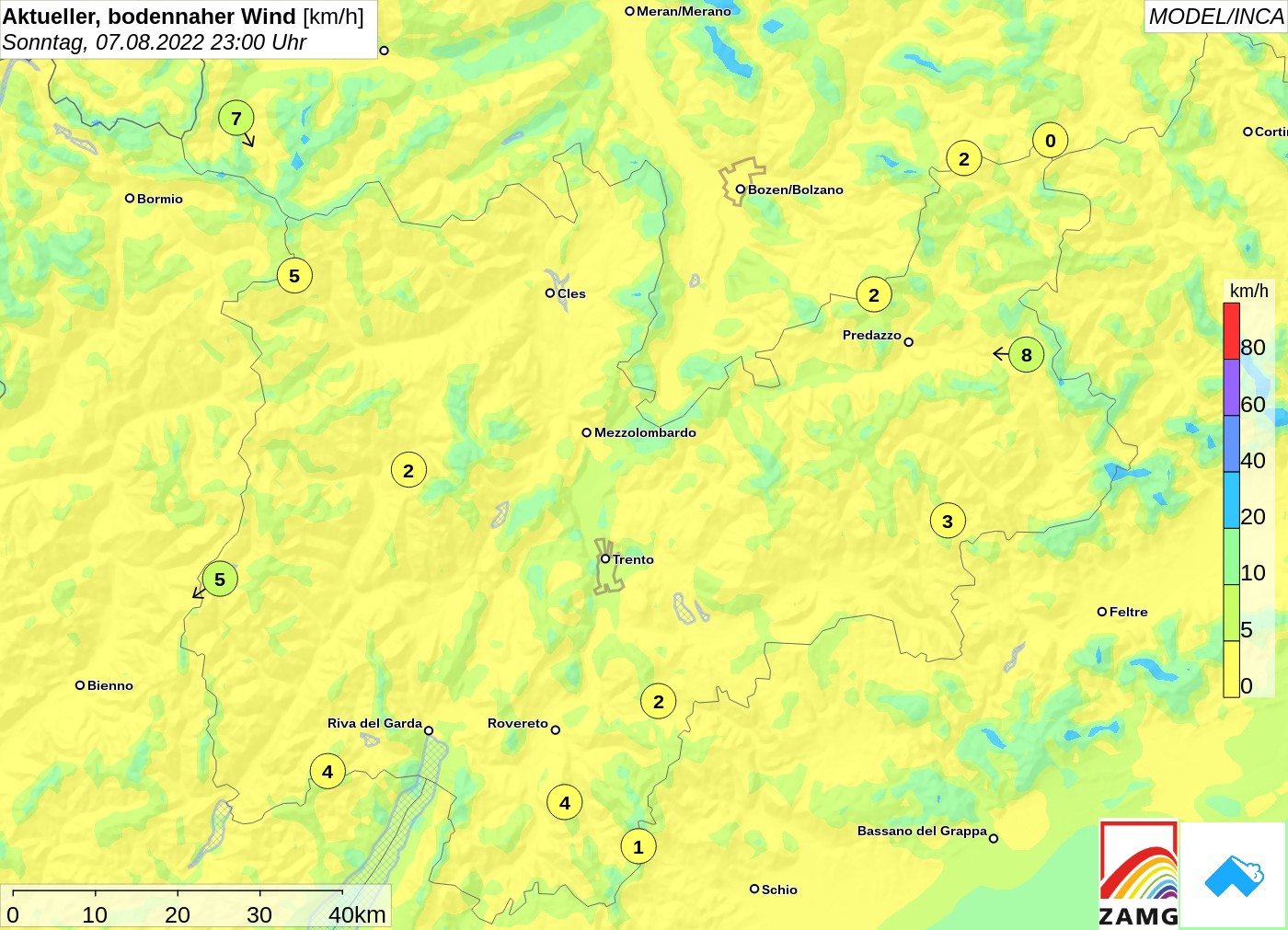Image resolution: width=1288 pixels, height=930 pixels.
Task: Select the station marker 3 north of Feltre
Action: coord(948,521)
